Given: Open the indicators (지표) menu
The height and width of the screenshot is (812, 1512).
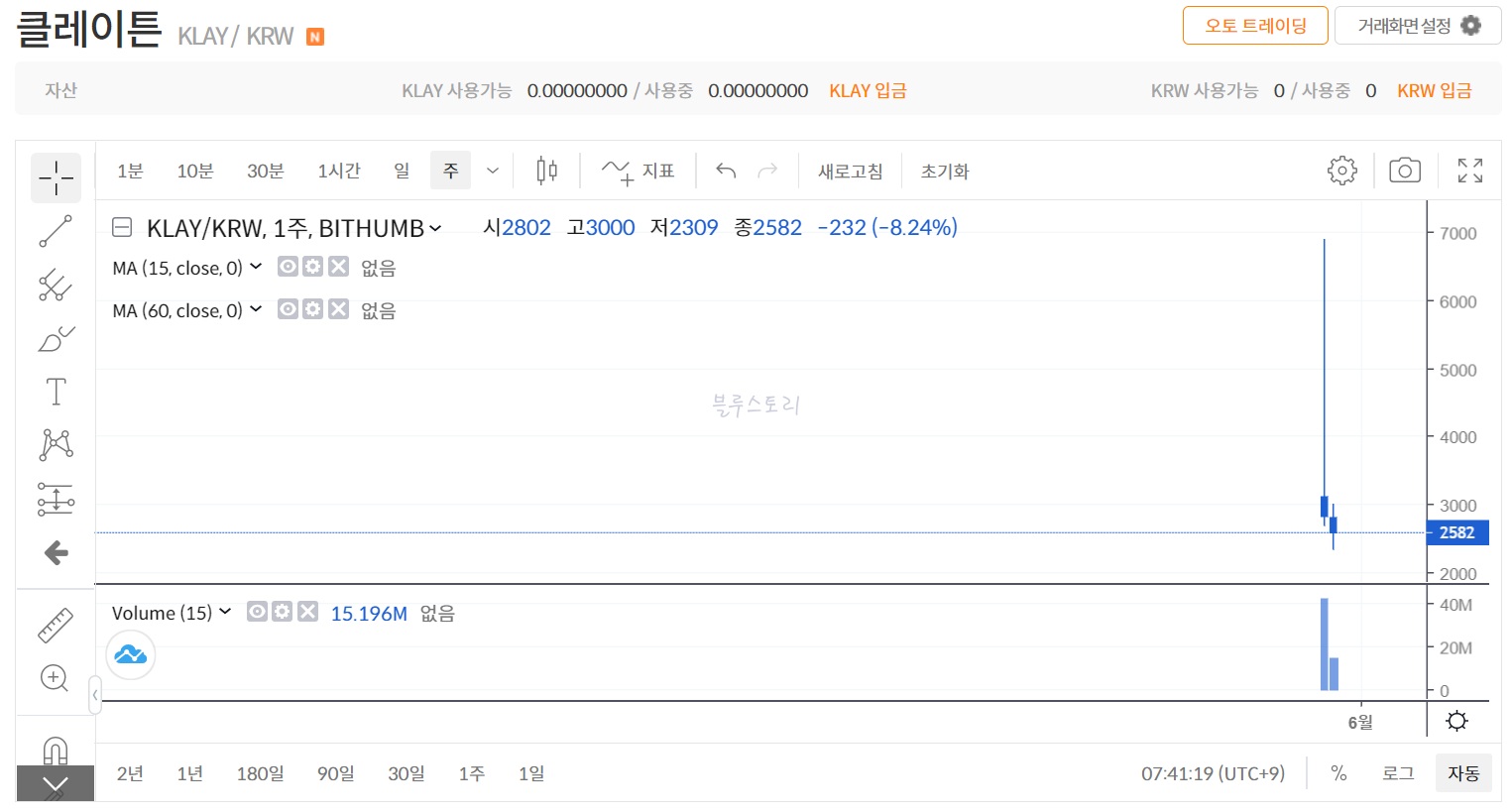Looking at the screenshot, I should [x=638, y=171].
